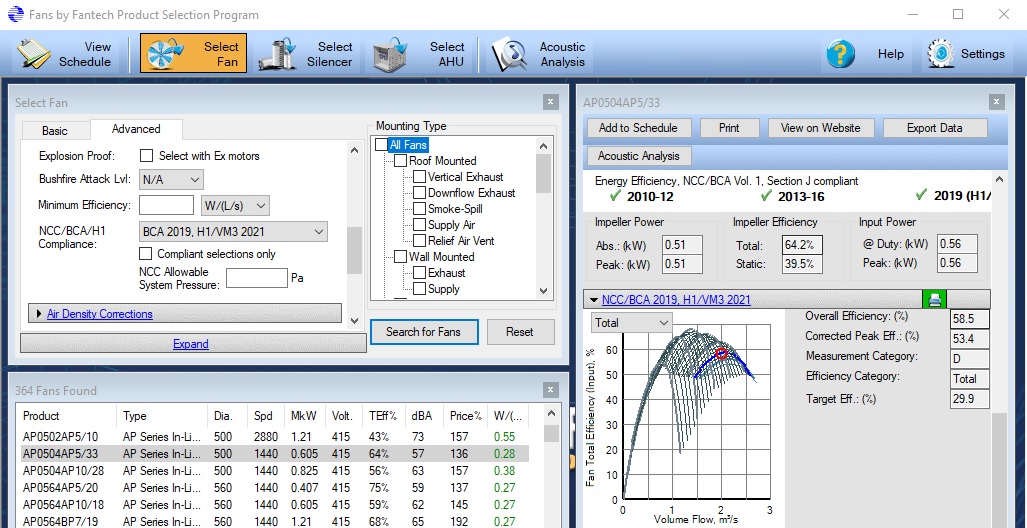Enable Select with Ex motors checkbox

pyautogui.click(x=147, y=156)
